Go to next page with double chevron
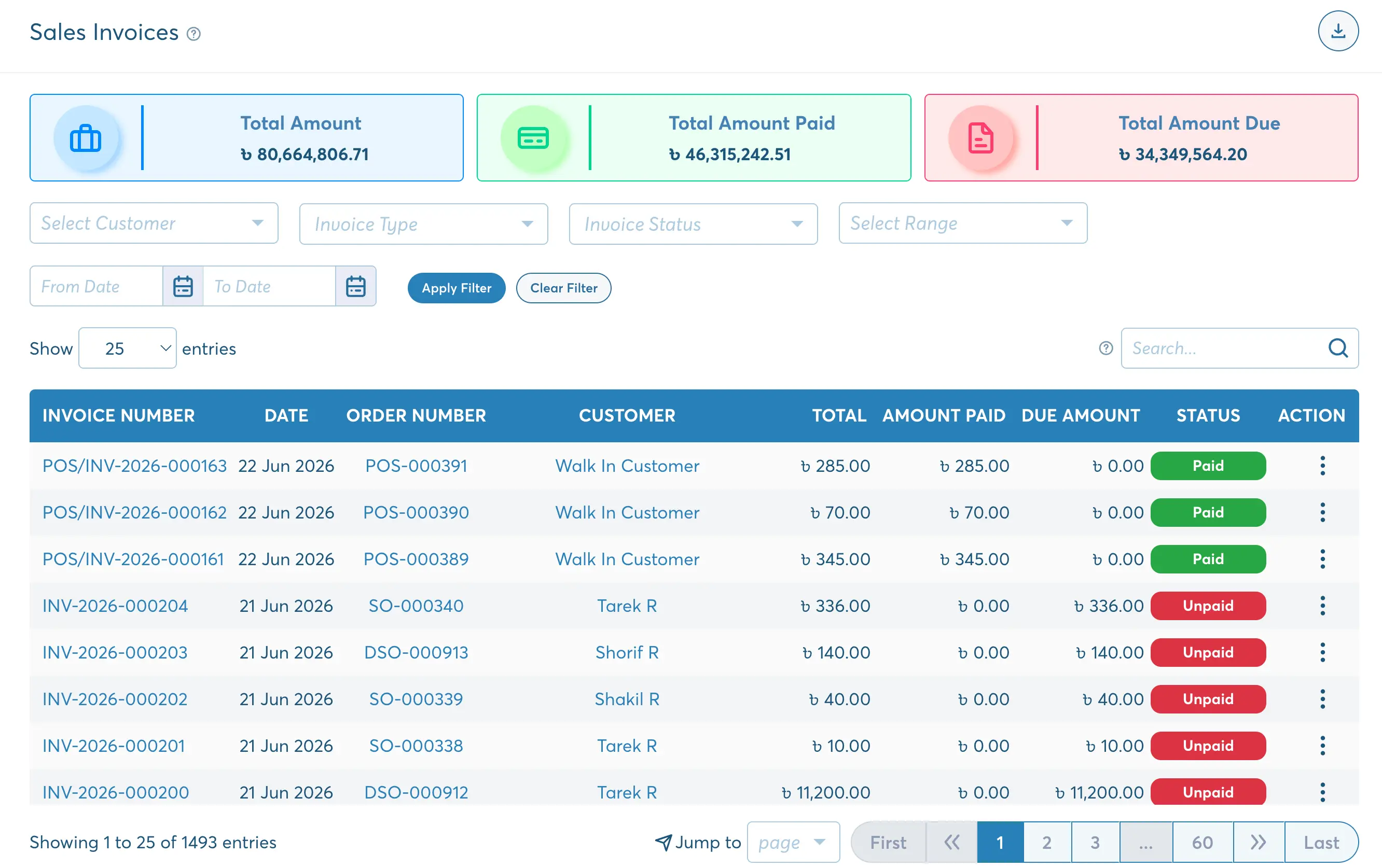The width and height of the screenshot is (1382, 868). click(x=1258, y=842)
